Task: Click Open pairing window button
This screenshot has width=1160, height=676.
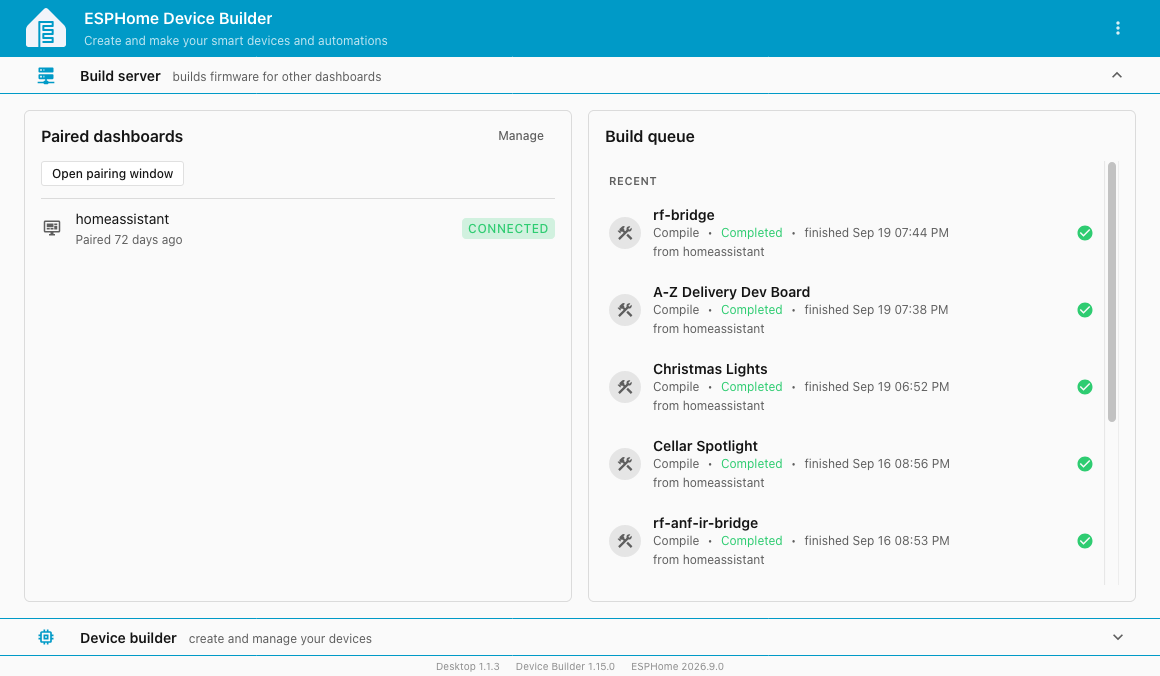Action: (112, 174)
